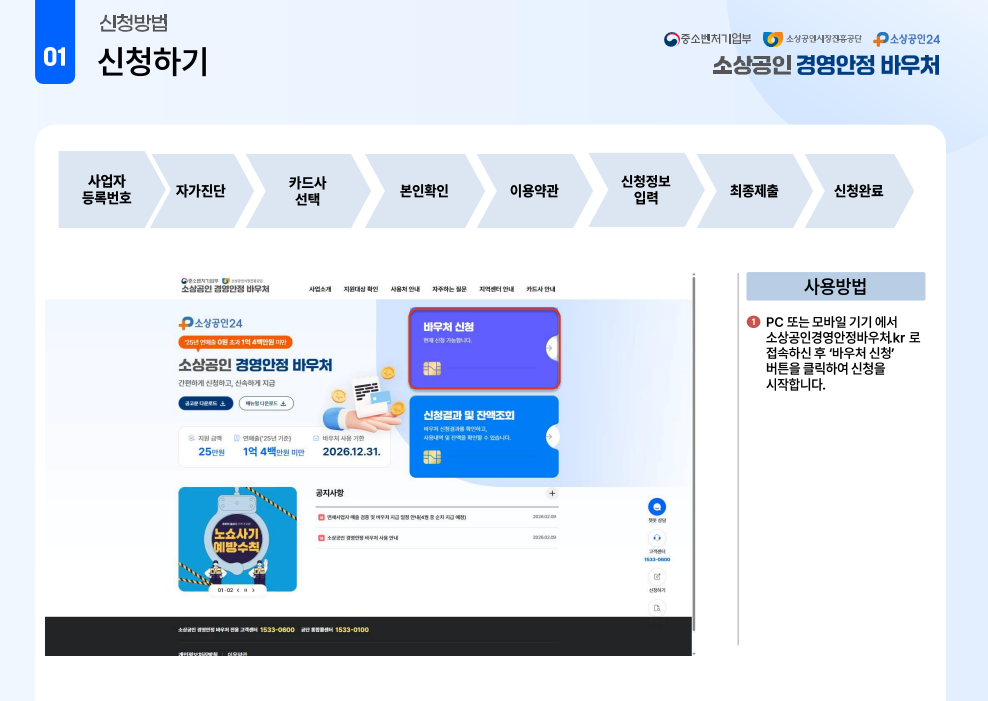
Task: Click the webpage vertical scrollbar
Action: [693, 453]
